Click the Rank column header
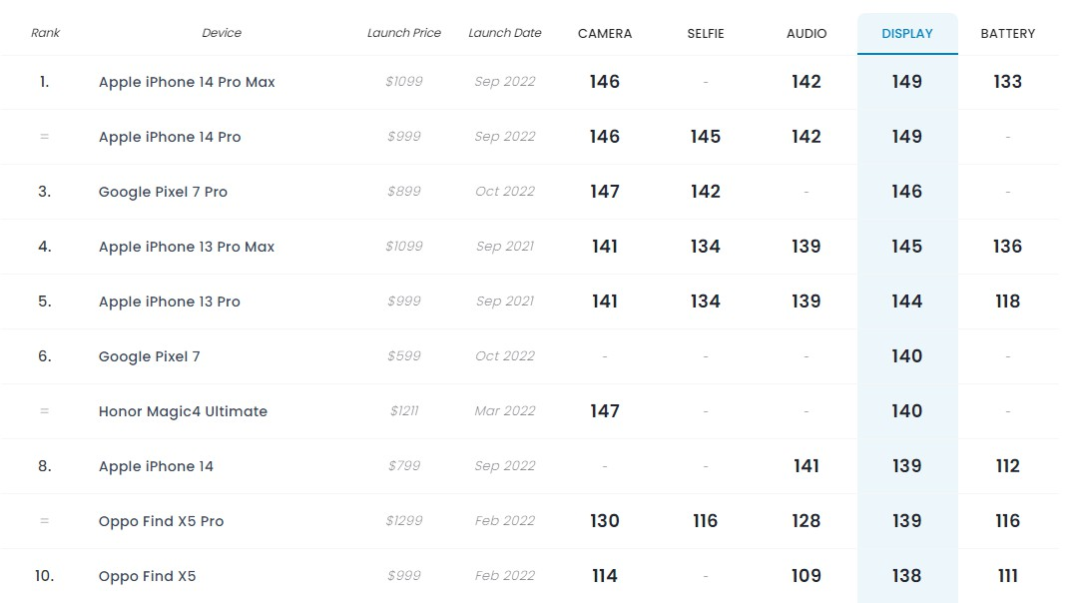The height and width of the screenshot is (603, 1080). [x=45, y=33]
